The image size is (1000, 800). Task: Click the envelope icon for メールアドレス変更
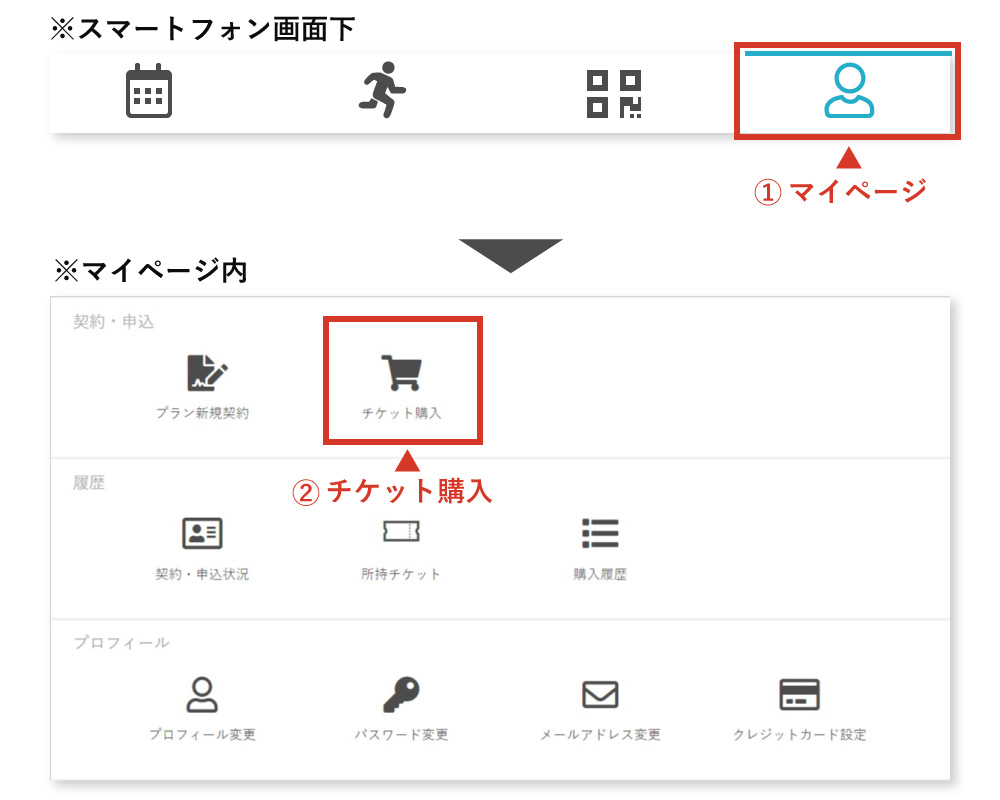(600, 694)
